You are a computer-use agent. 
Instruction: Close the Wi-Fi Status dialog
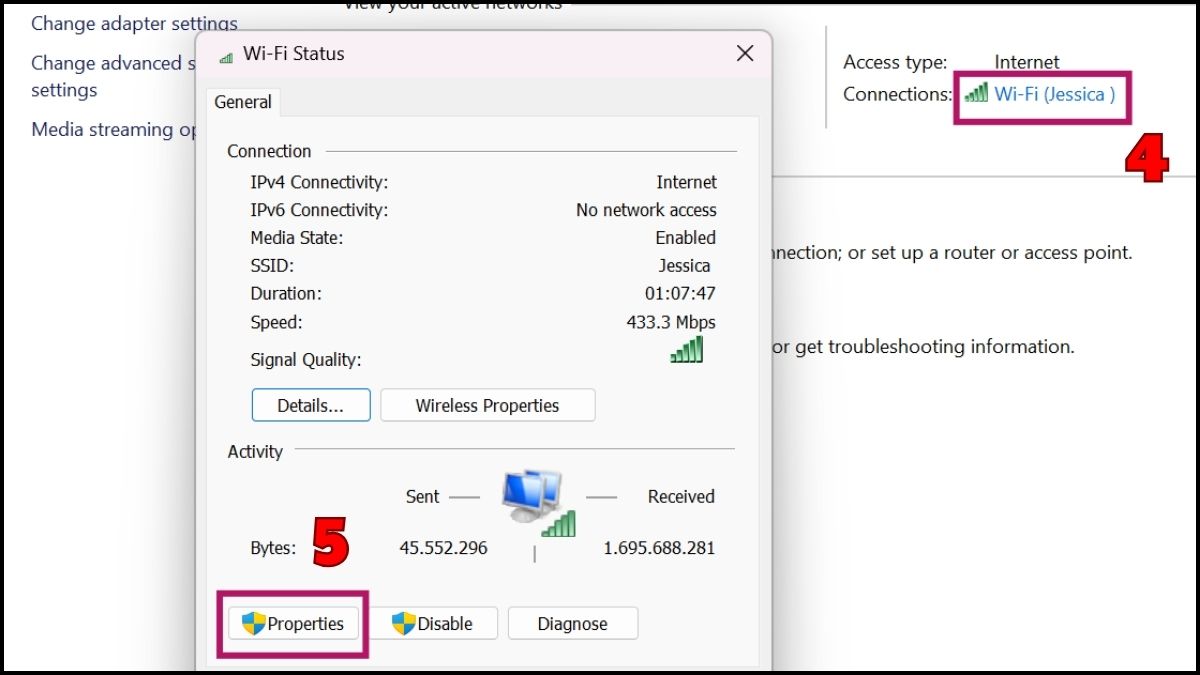(745, 54)
